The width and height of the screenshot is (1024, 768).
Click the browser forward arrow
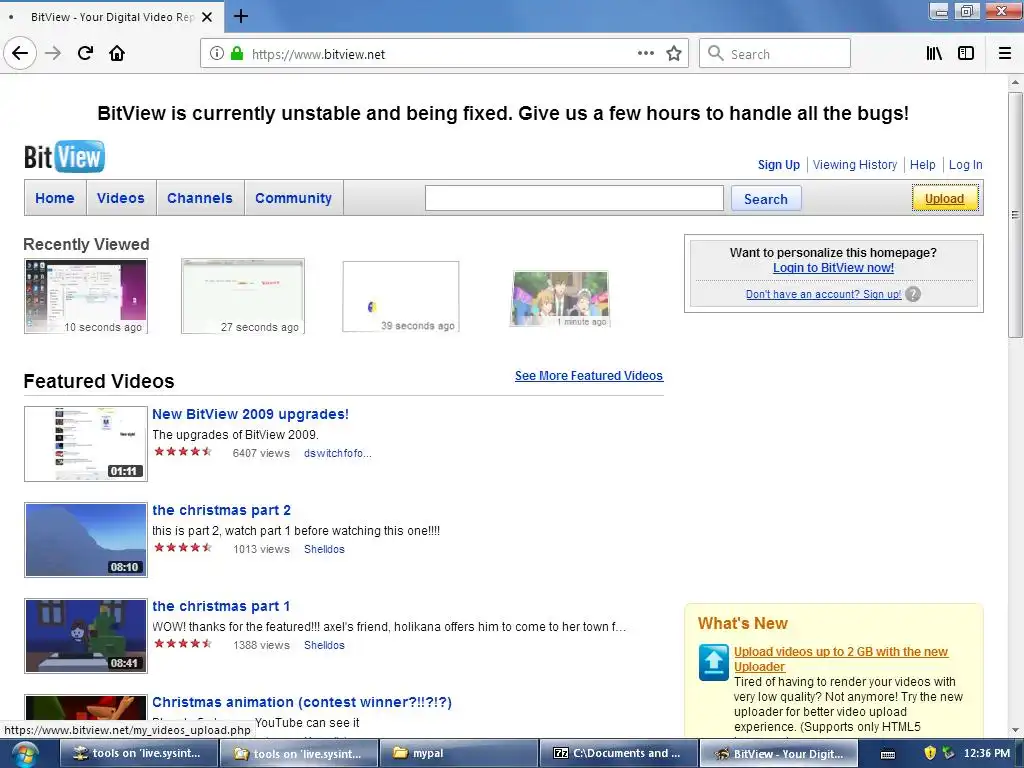(53, 54)
